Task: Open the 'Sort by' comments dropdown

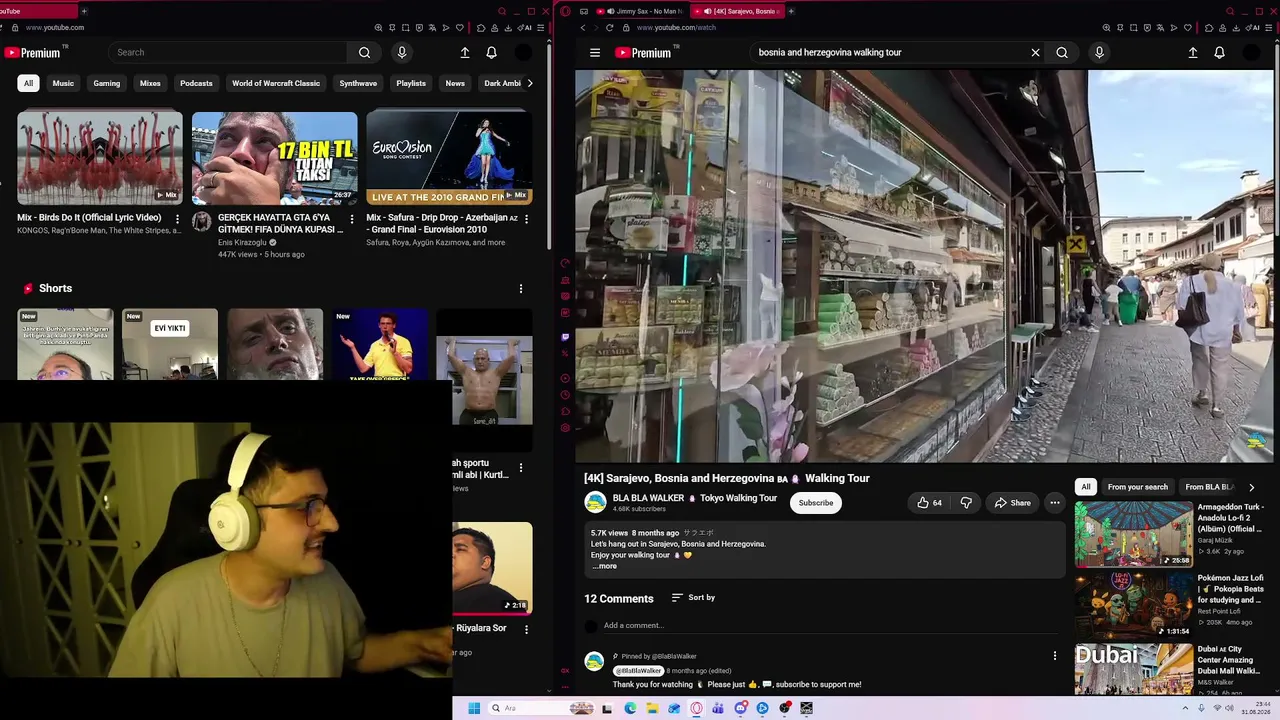Action: click(x=693, y=598)
